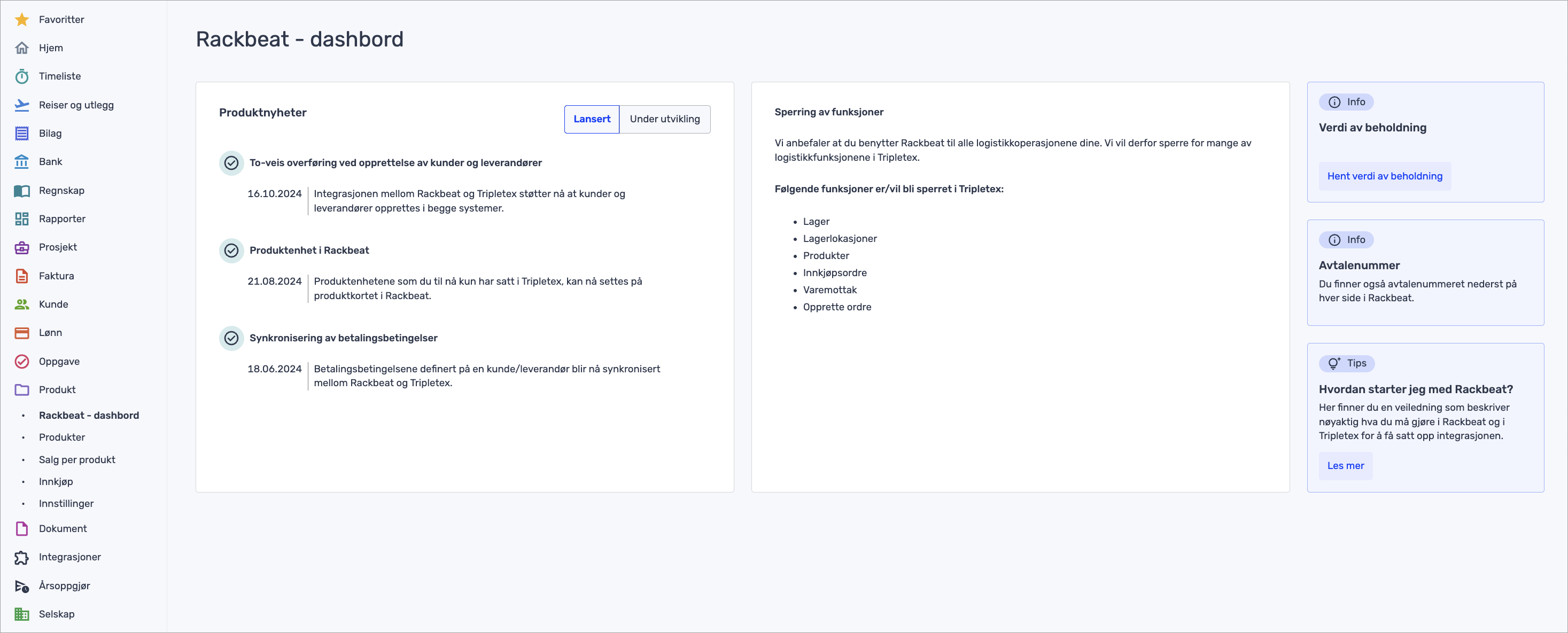
Task: Click check icon beside Produktenhet i Rackbeat
Action: point(231,251)
